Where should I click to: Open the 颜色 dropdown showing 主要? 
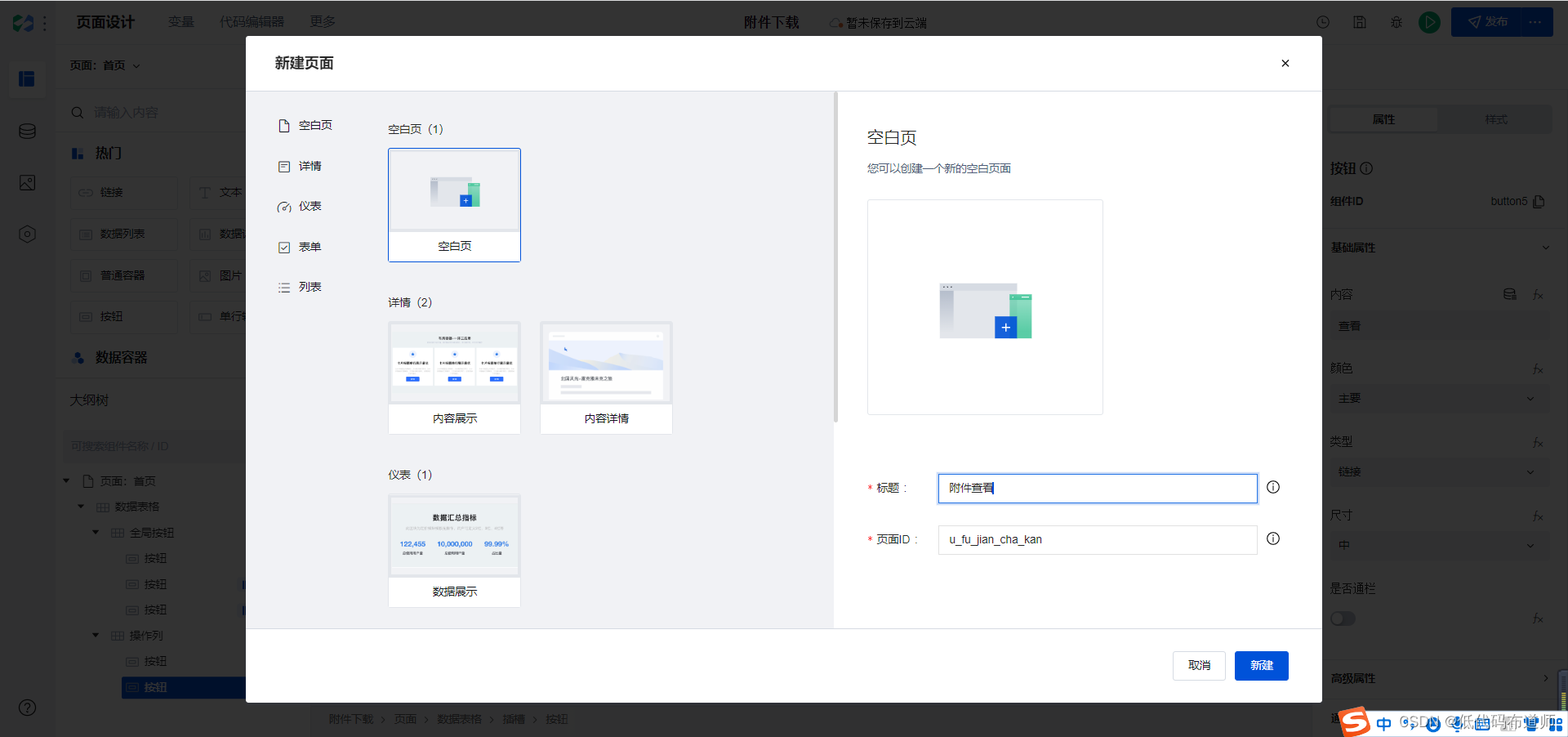tap(1440, 399)
